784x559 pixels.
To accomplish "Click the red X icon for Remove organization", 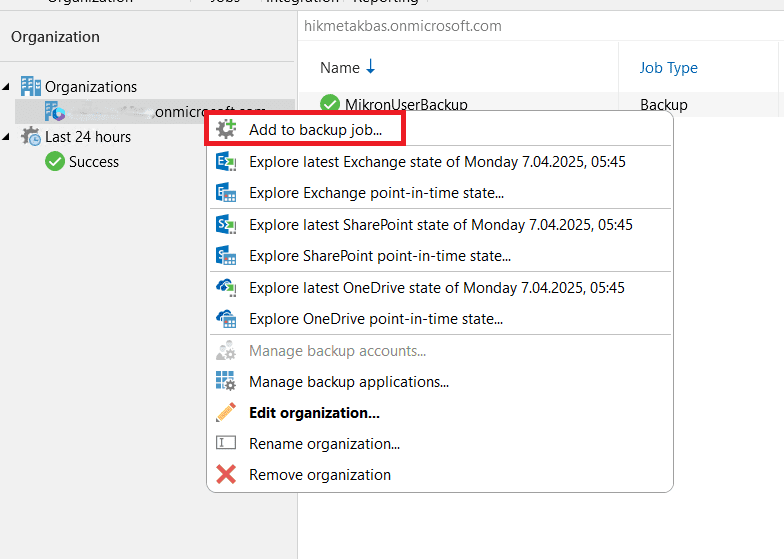I will click(226, 474).
